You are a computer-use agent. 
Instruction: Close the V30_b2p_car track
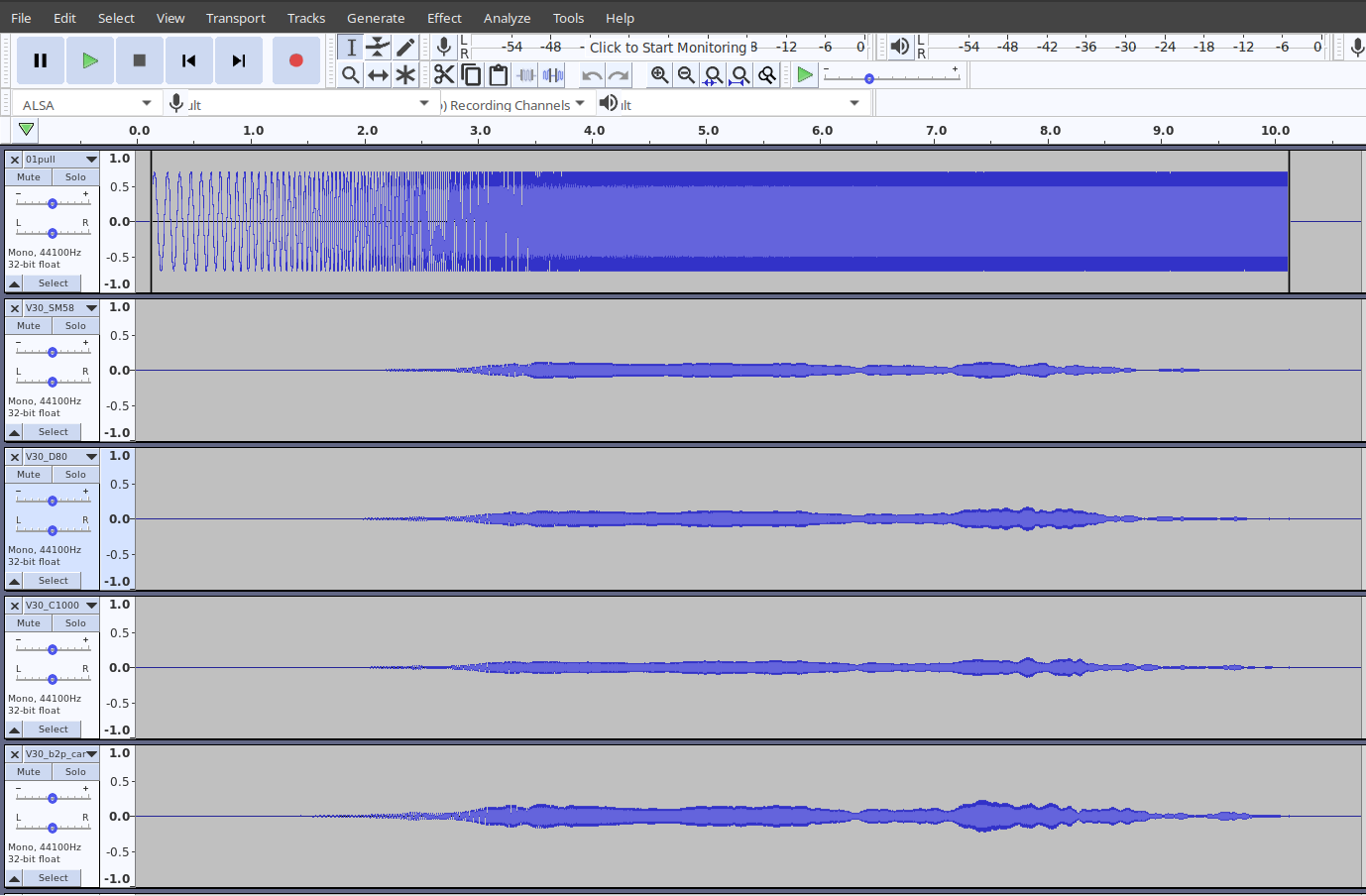15,754
